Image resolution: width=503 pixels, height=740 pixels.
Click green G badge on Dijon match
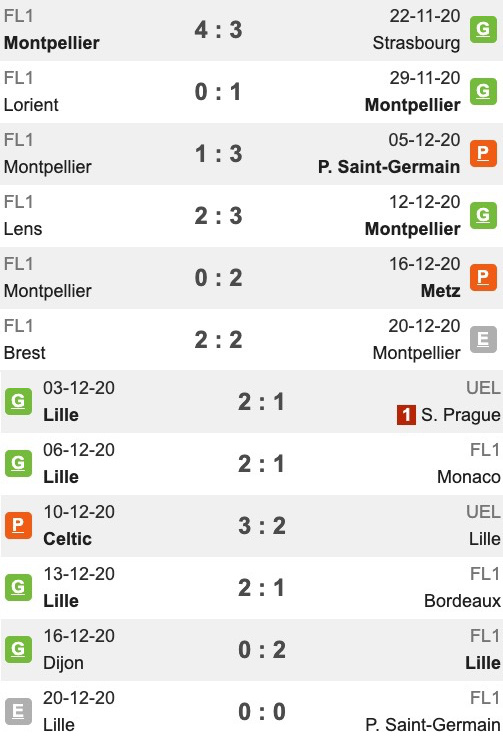point(18,649)
